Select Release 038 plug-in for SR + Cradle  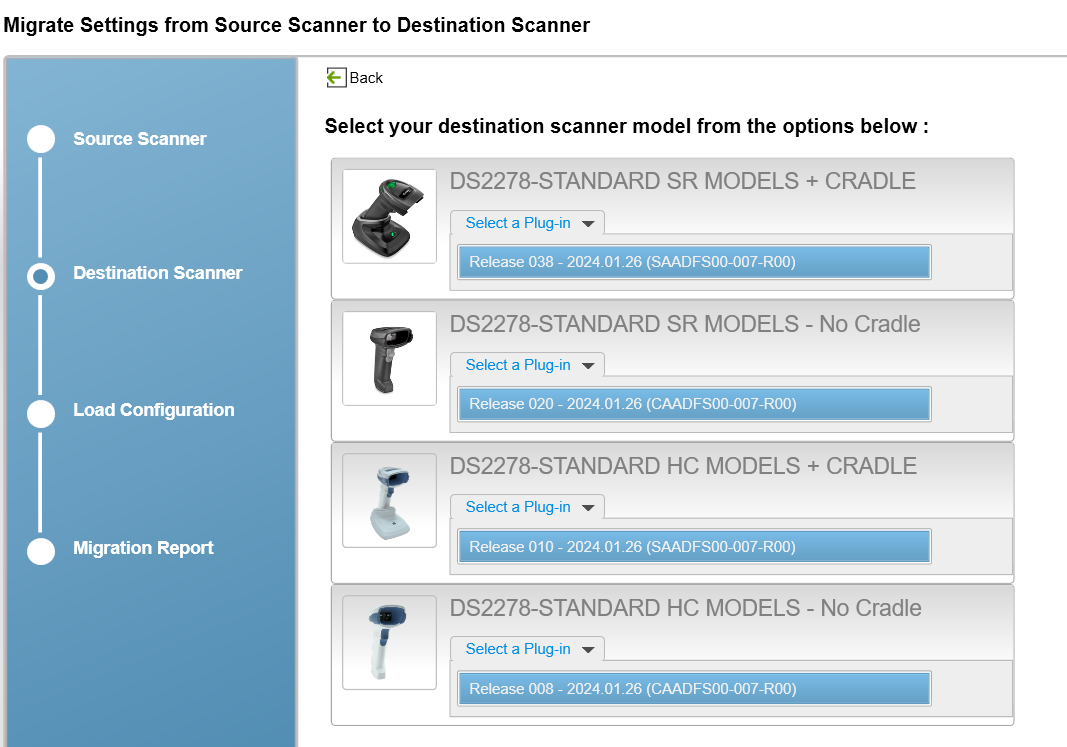tap(694, 261)
